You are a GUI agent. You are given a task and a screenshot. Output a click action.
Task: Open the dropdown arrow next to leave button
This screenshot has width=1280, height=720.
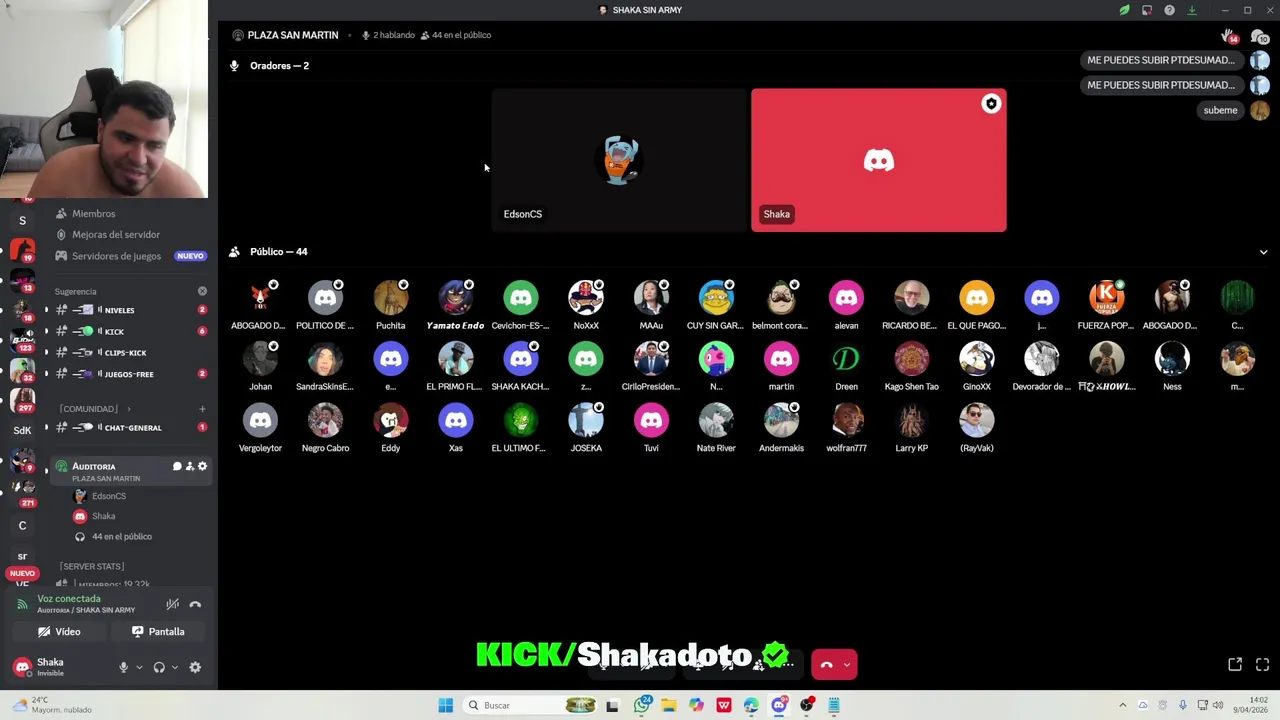pos(847,664)
